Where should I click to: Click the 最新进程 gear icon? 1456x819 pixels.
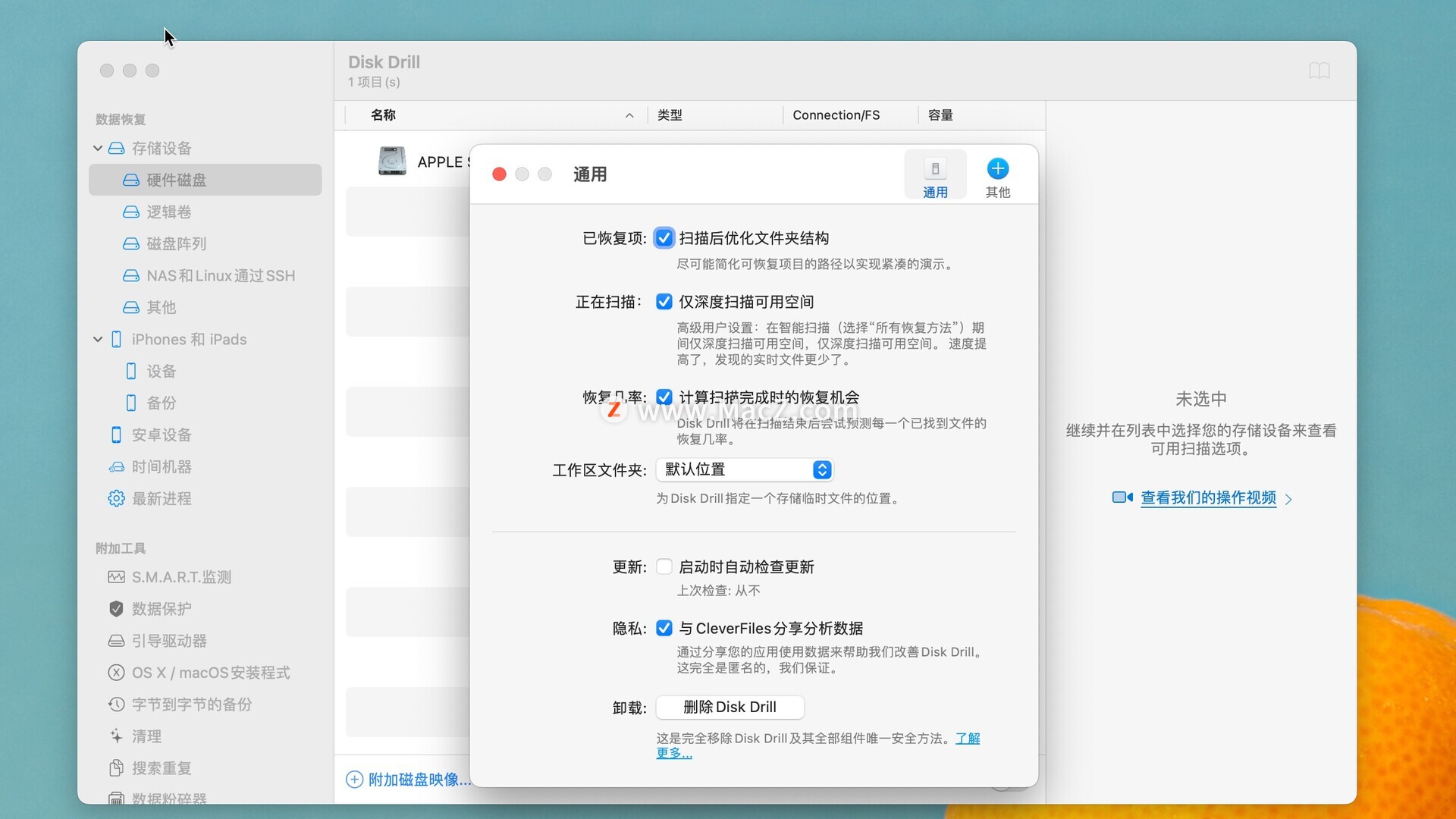click(x=116, y=498)
